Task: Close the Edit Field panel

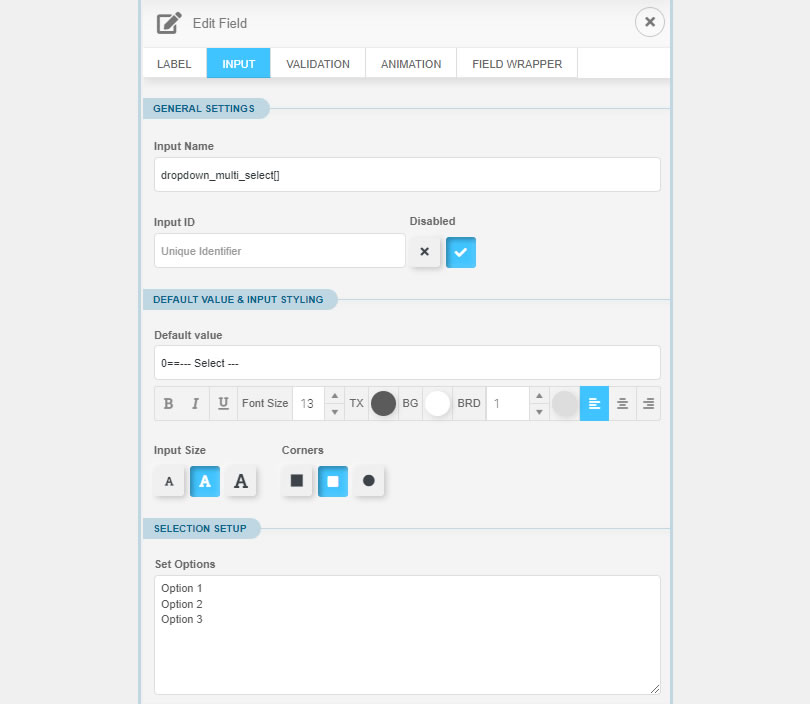Action: [649, 22]
